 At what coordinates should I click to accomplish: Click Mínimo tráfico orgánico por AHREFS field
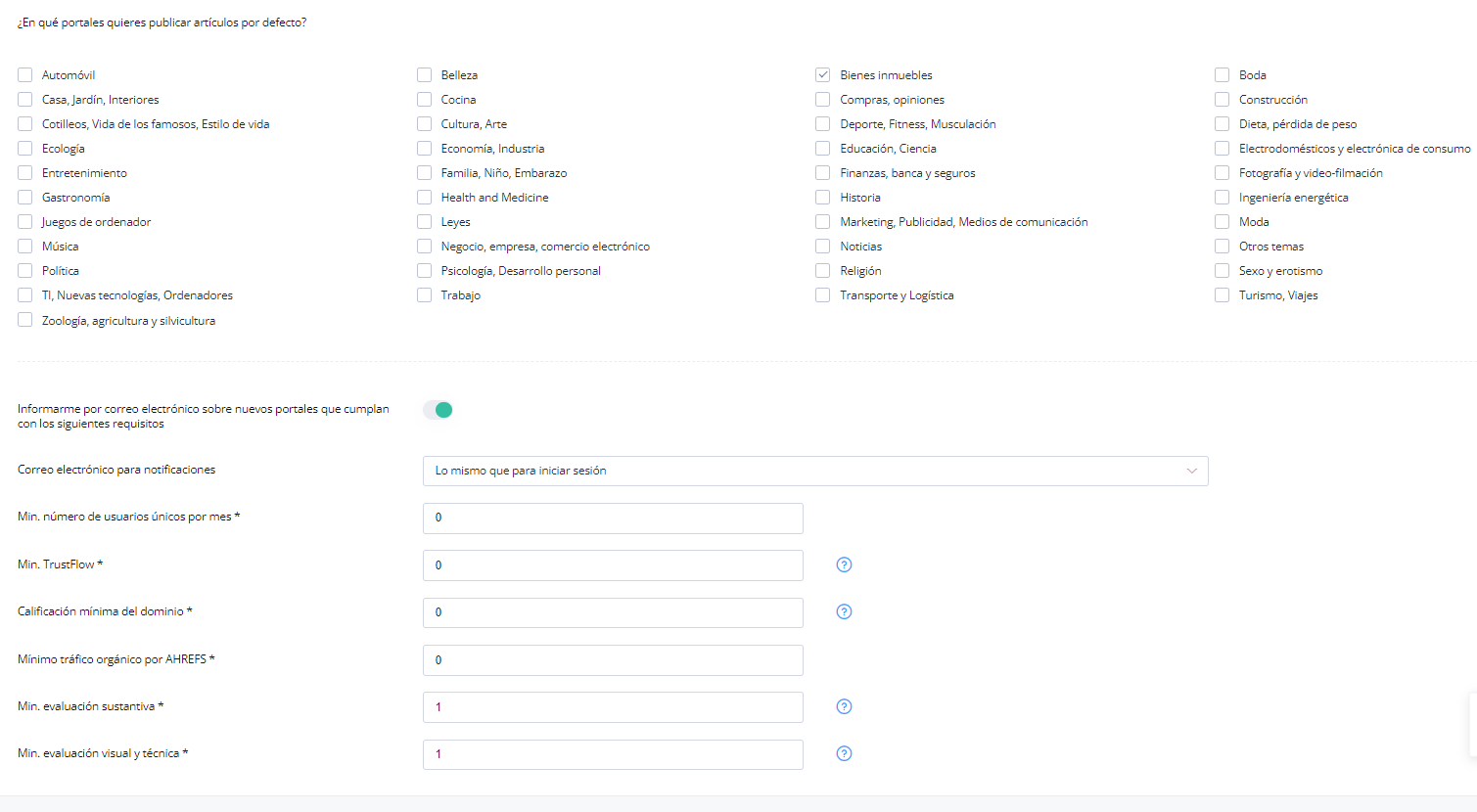(613, 660)
